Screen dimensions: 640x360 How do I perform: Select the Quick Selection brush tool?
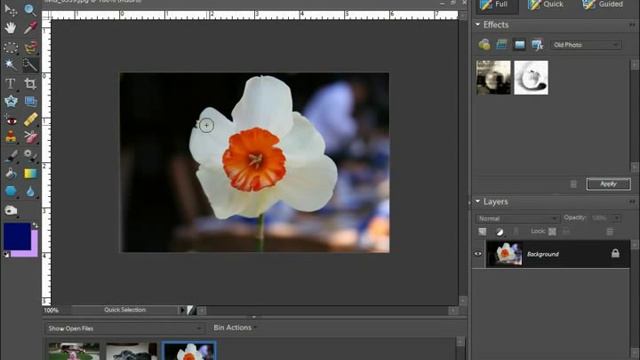click(31, 64)
